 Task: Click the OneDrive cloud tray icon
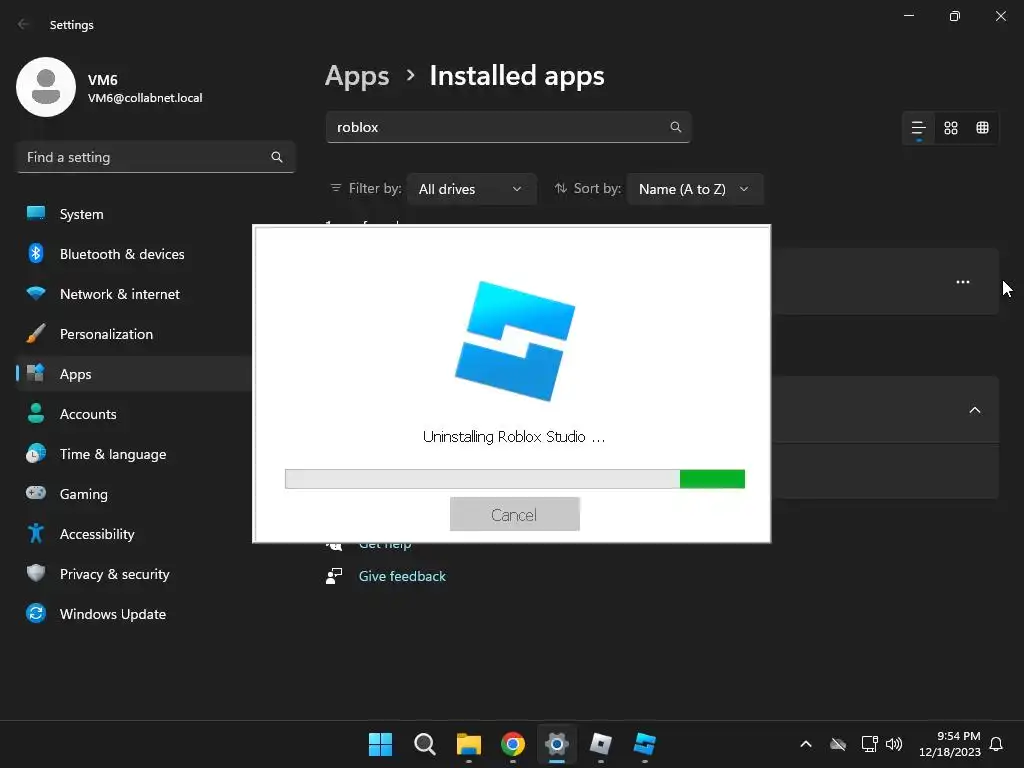pyautogui.click(x=838, y=744)
